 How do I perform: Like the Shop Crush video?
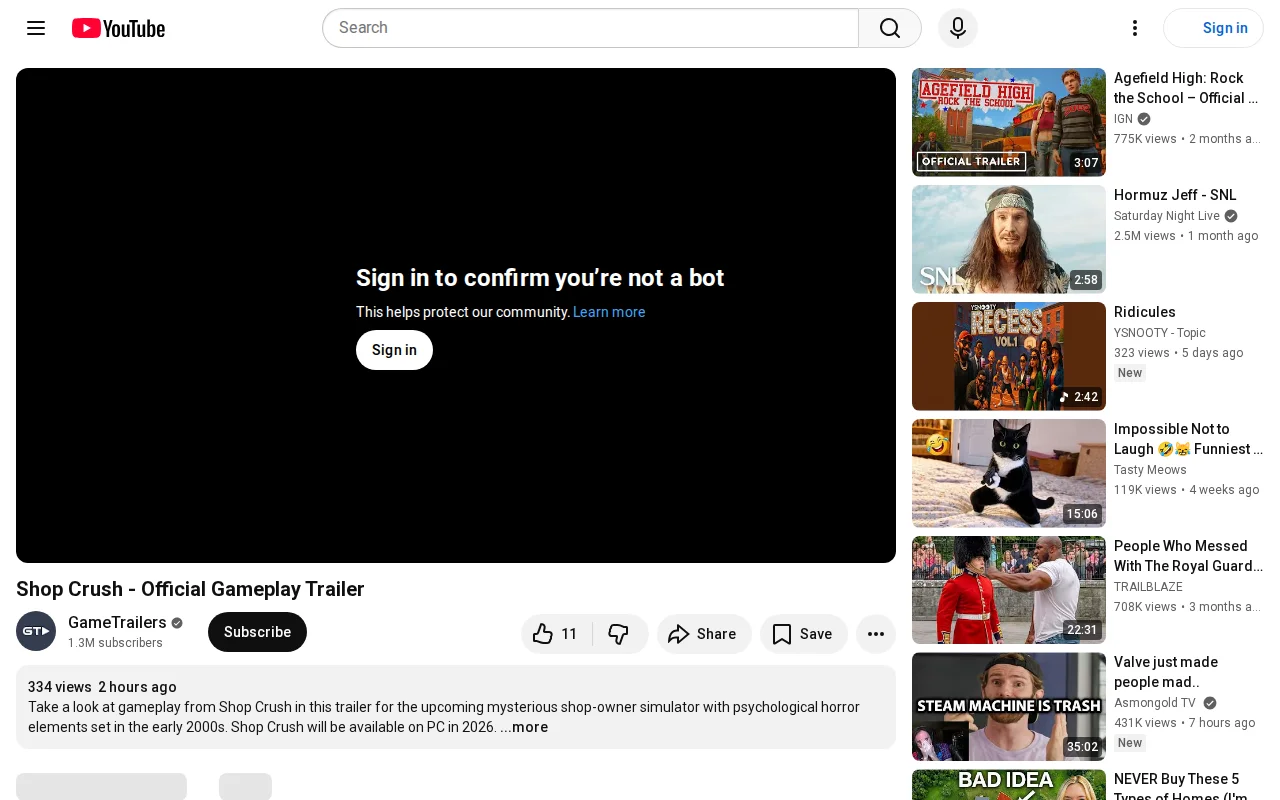point(556,634)
